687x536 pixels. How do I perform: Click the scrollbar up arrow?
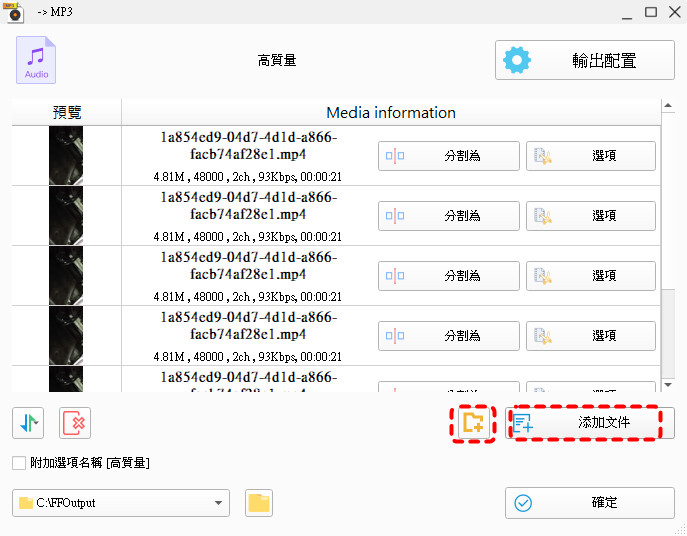tap(668, 105)
